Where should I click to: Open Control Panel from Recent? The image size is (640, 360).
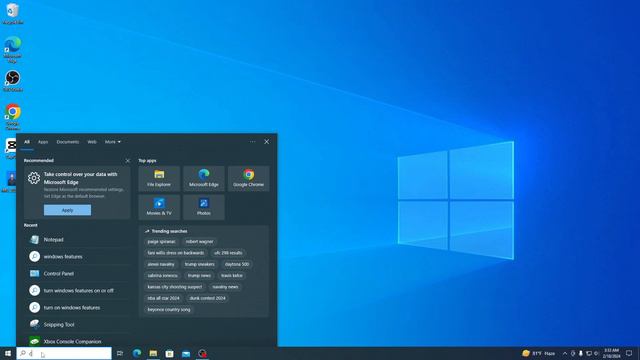[78, 273]
